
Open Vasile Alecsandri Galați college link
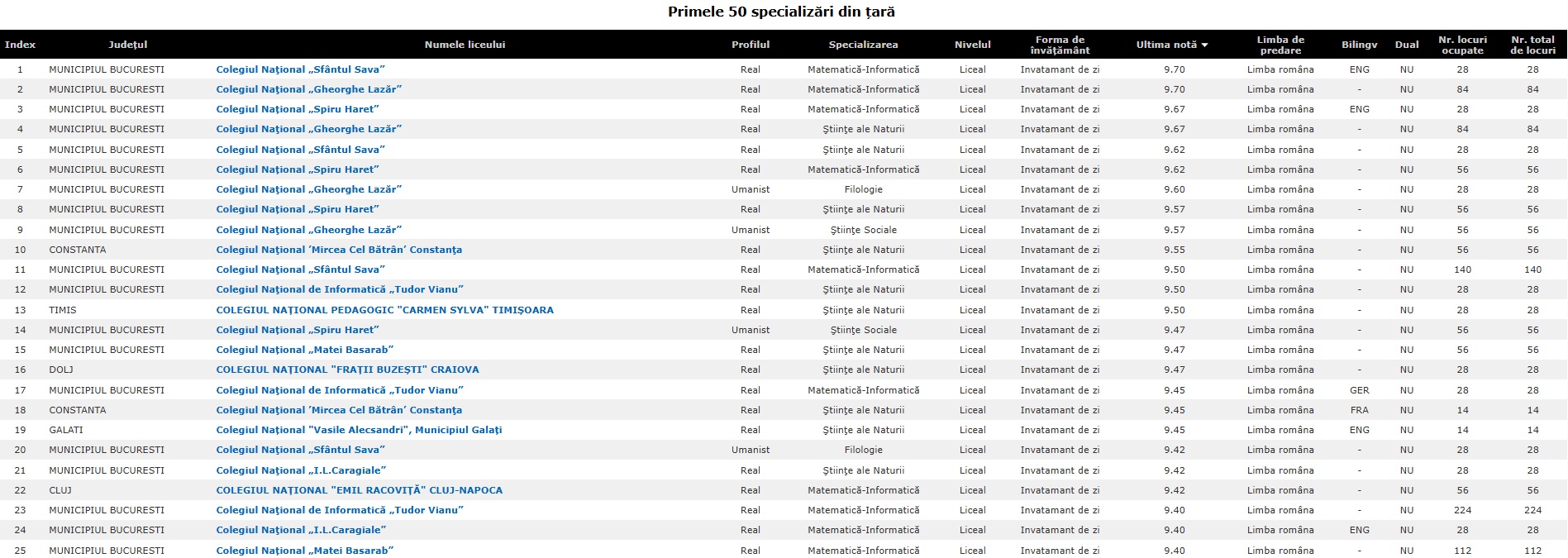[359, 430]
